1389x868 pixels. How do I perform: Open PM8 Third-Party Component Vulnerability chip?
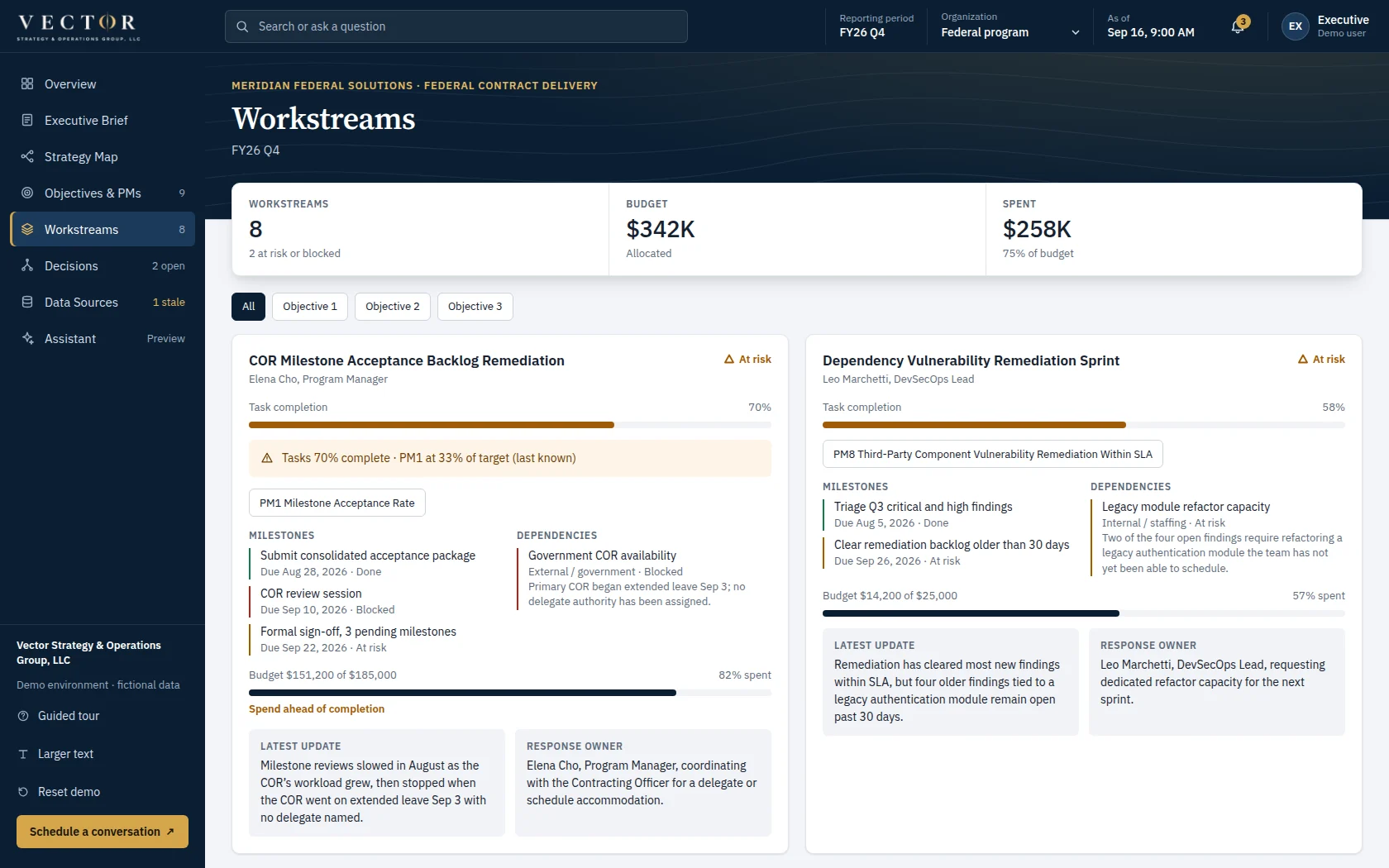tap(993, 454)
